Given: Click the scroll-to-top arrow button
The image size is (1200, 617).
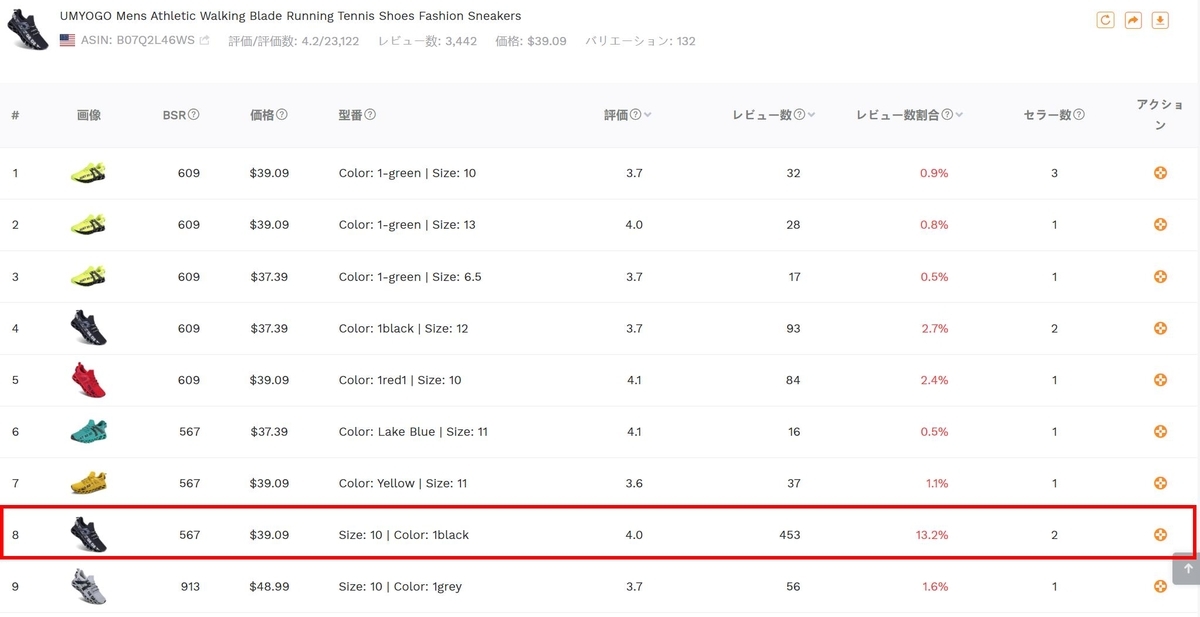Looking at the screenshot, I should click(x=1188, y=569).
